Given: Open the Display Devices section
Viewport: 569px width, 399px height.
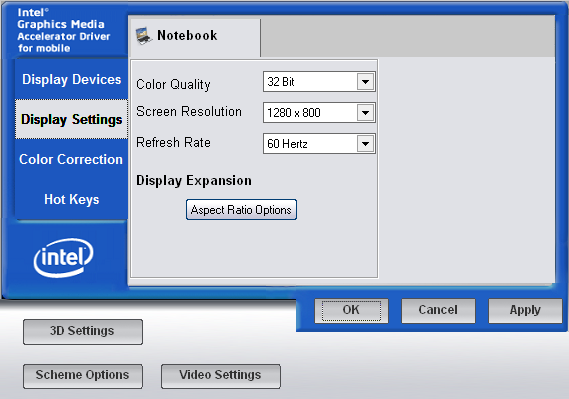Looking at the screenshot, I should [x=71, y=79].
